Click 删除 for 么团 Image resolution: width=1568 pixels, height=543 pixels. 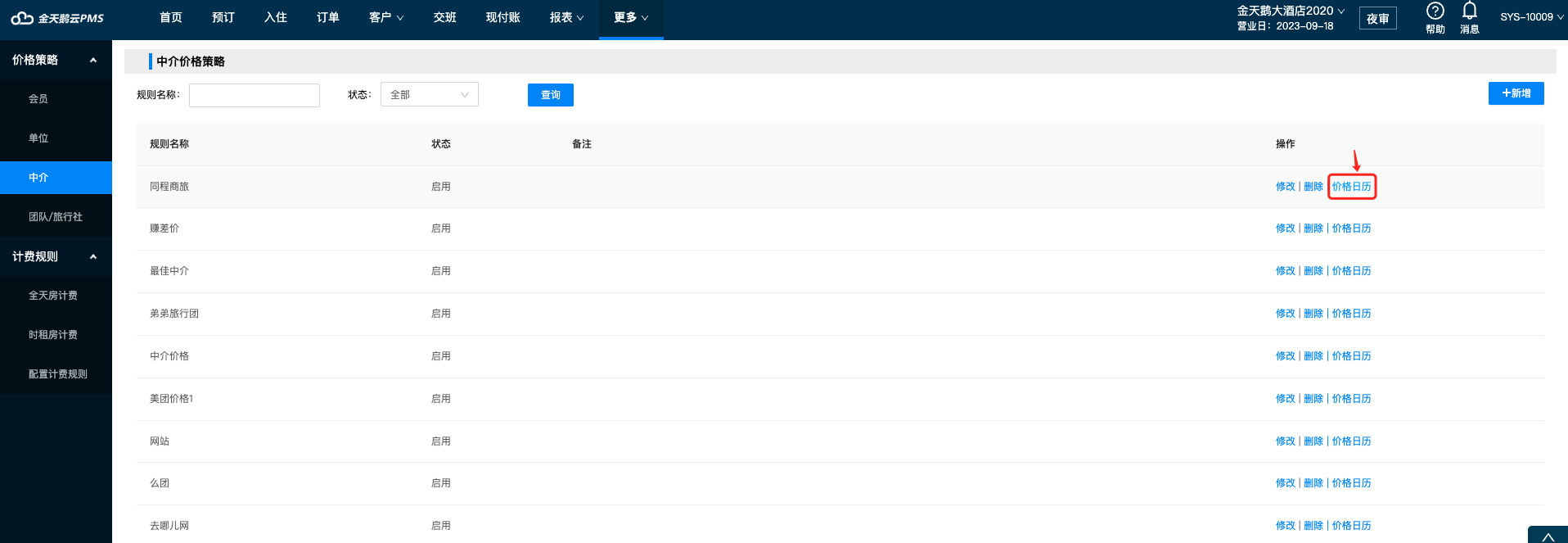(x=1313, y=483)
